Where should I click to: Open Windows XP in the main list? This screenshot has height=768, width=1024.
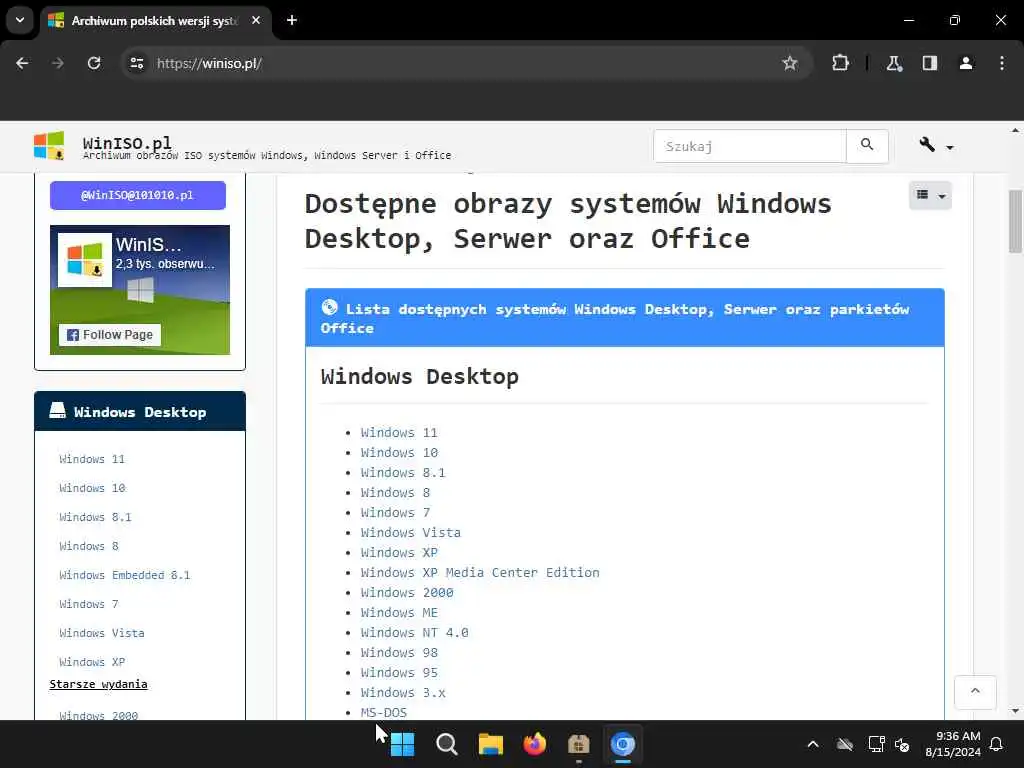coord(399,552)
